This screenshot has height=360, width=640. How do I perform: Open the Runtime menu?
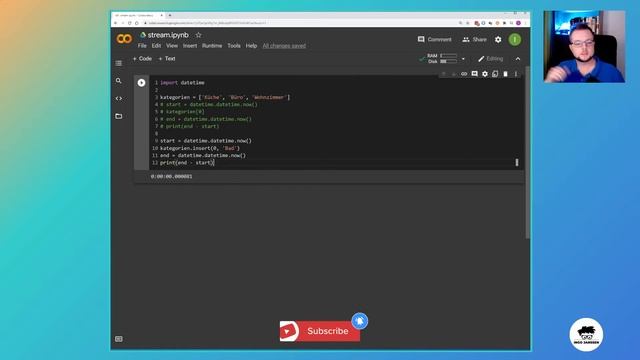pos(212,46)
